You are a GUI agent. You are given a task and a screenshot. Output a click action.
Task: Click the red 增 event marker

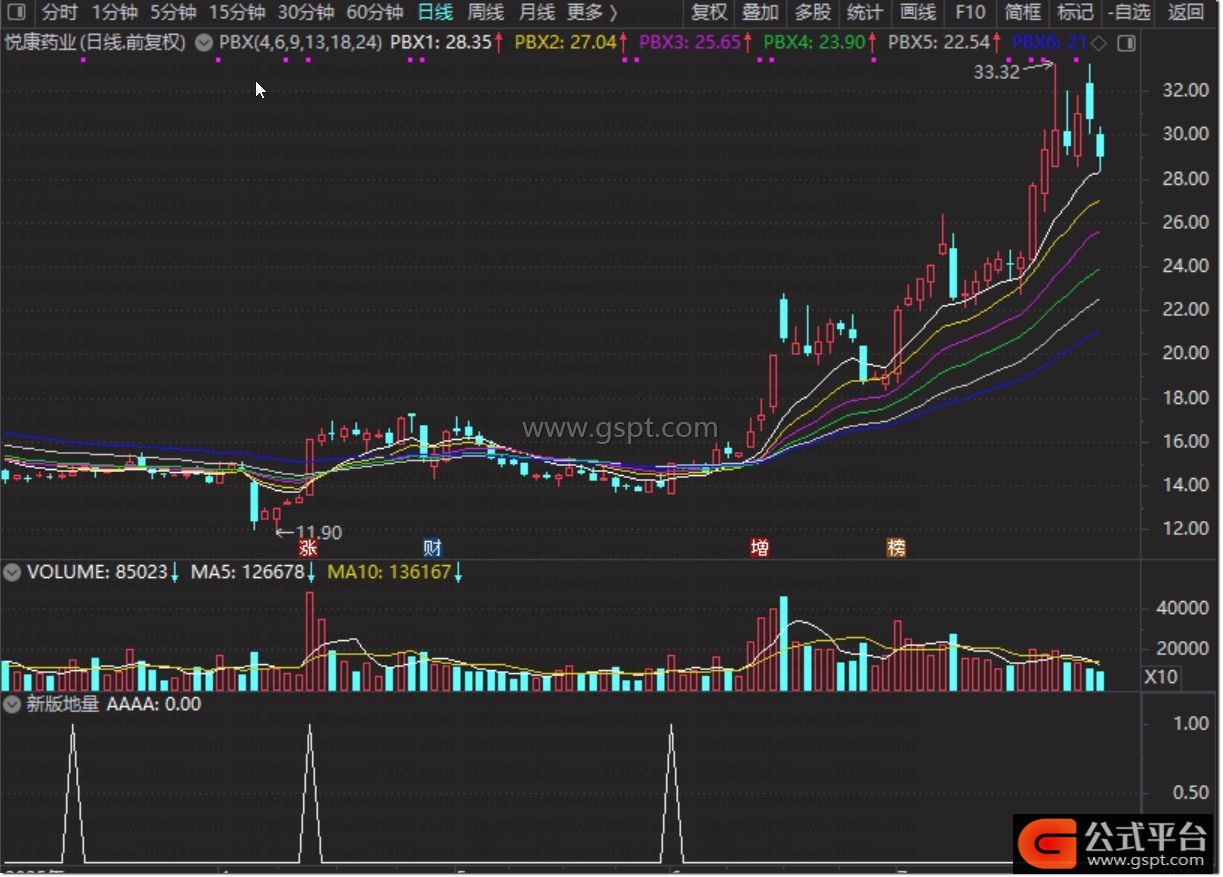pyautogui.click(x=760, y=548)
